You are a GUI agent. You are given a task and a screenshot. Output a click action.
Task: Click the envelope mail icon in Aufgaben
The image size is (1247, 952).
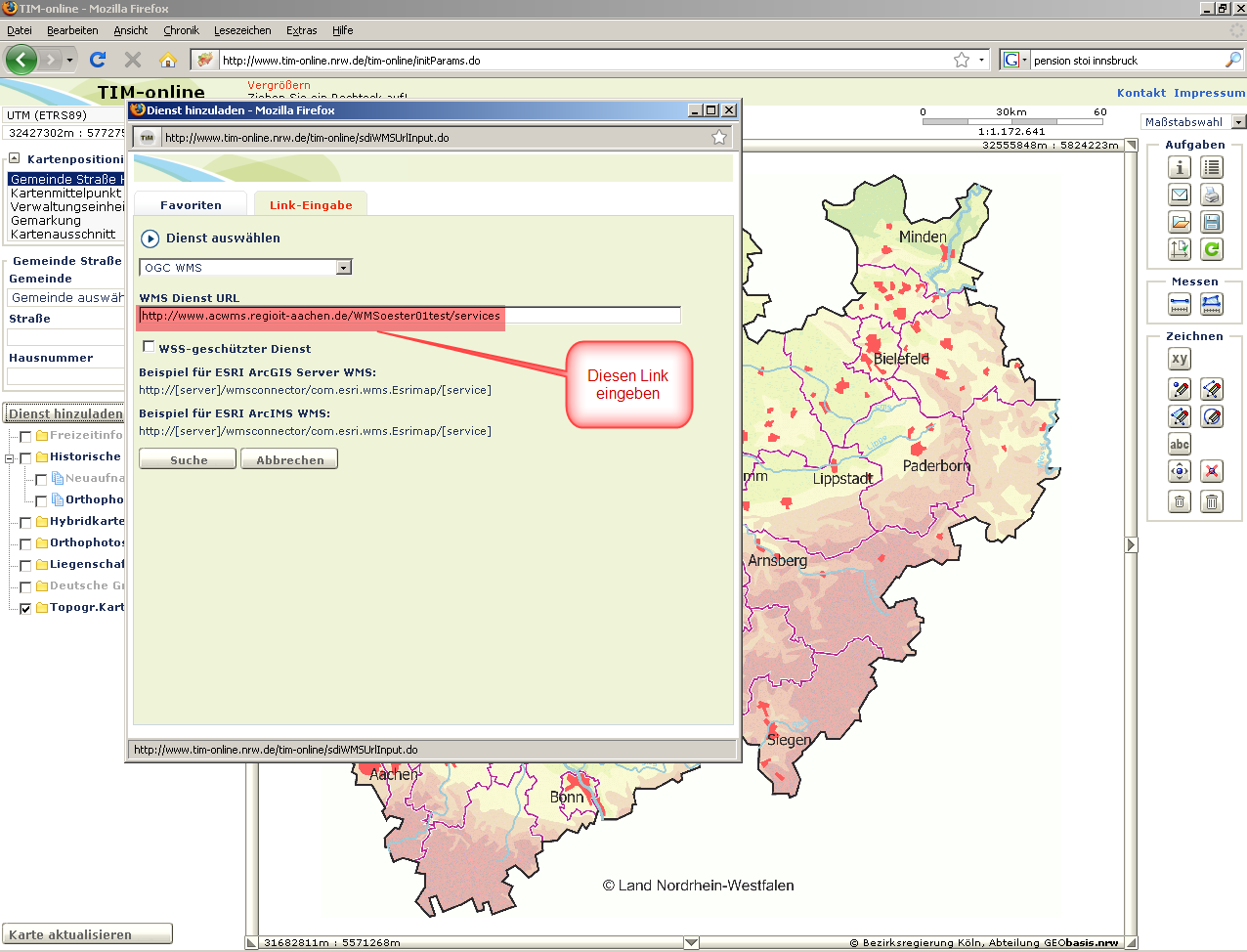point(1180,195)
